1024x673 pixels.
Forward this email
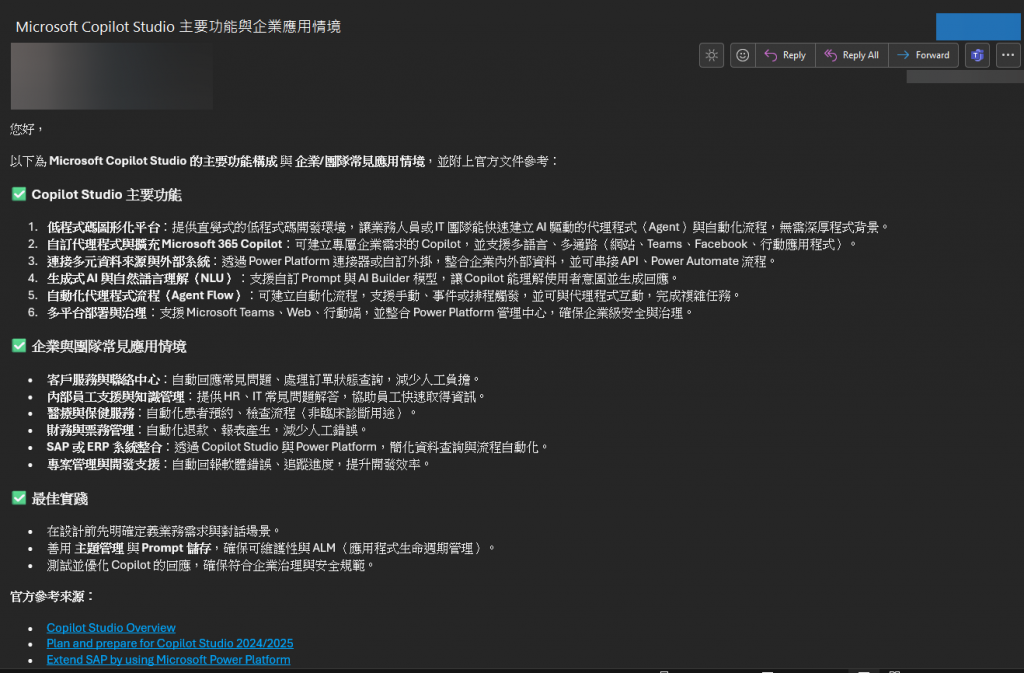(923, 55)
